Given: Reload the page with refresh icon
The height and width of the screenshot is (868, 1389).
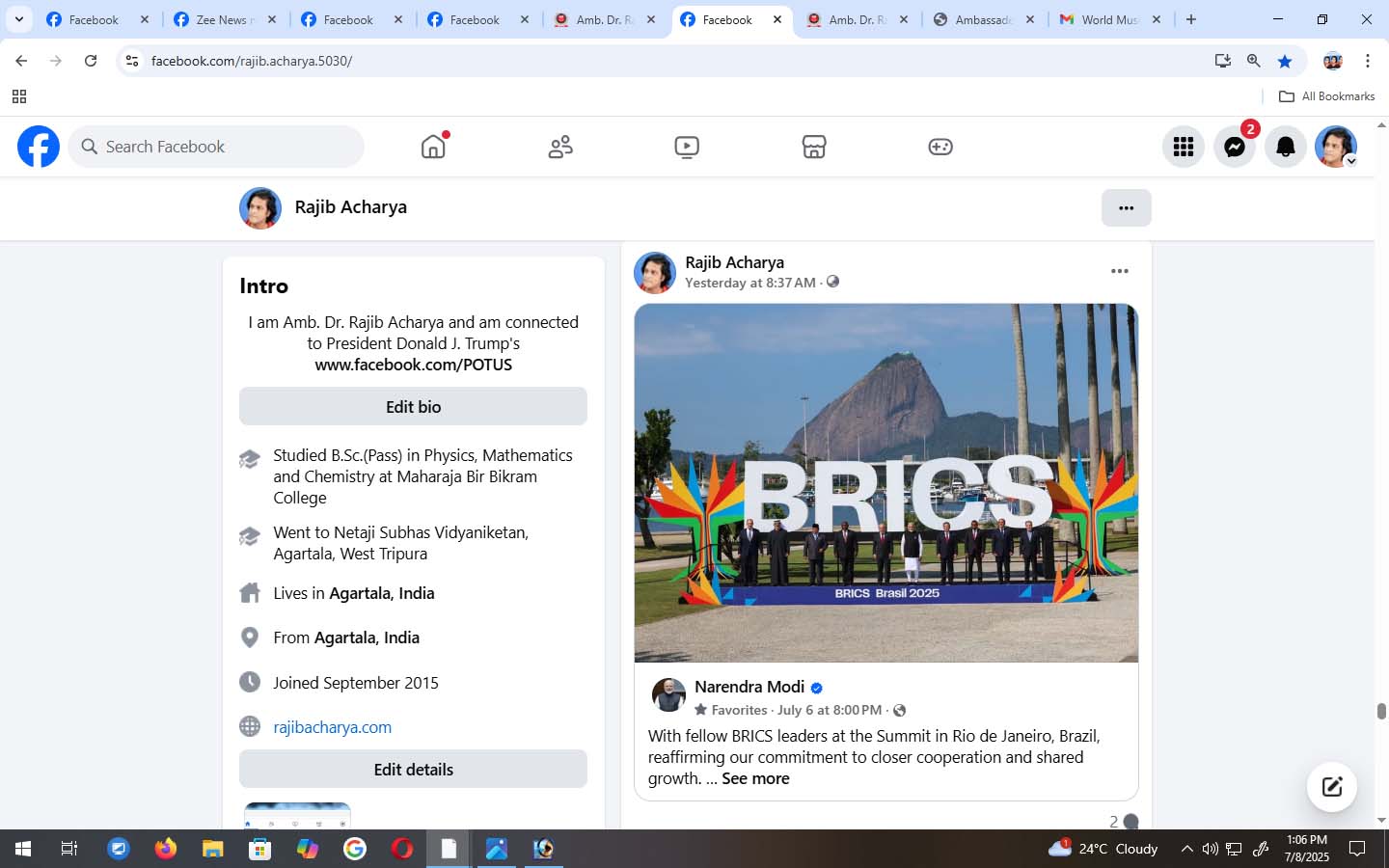Looking at the screenshot, I should (91, 61).
